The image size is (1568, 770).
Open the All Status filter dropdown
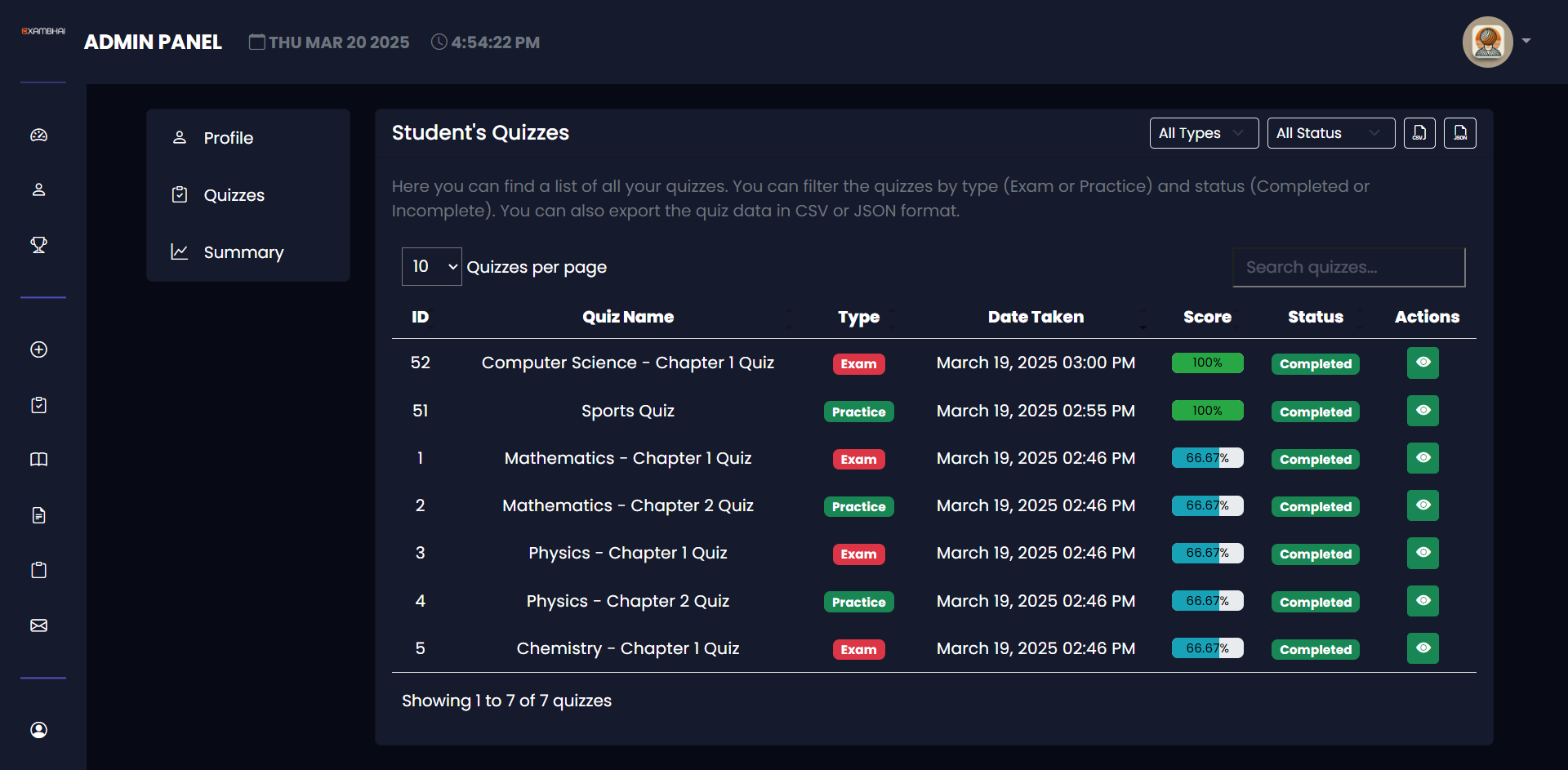[x=1330, y=133]
